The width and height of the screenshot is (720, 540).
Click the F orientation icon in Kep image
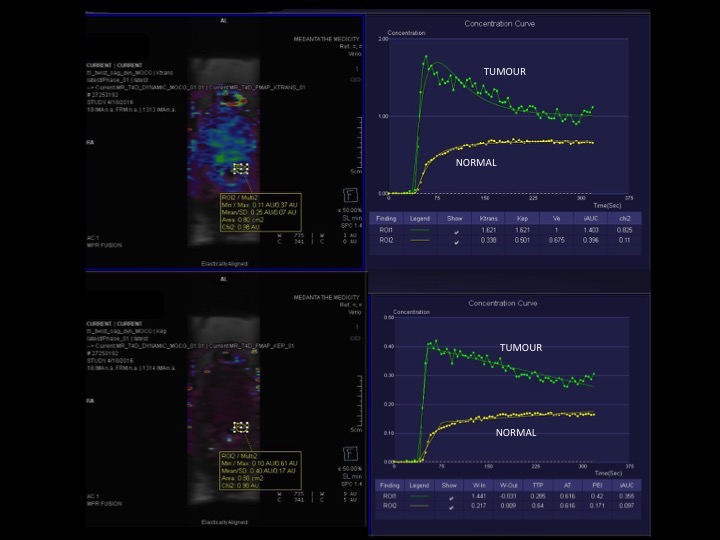351,452
